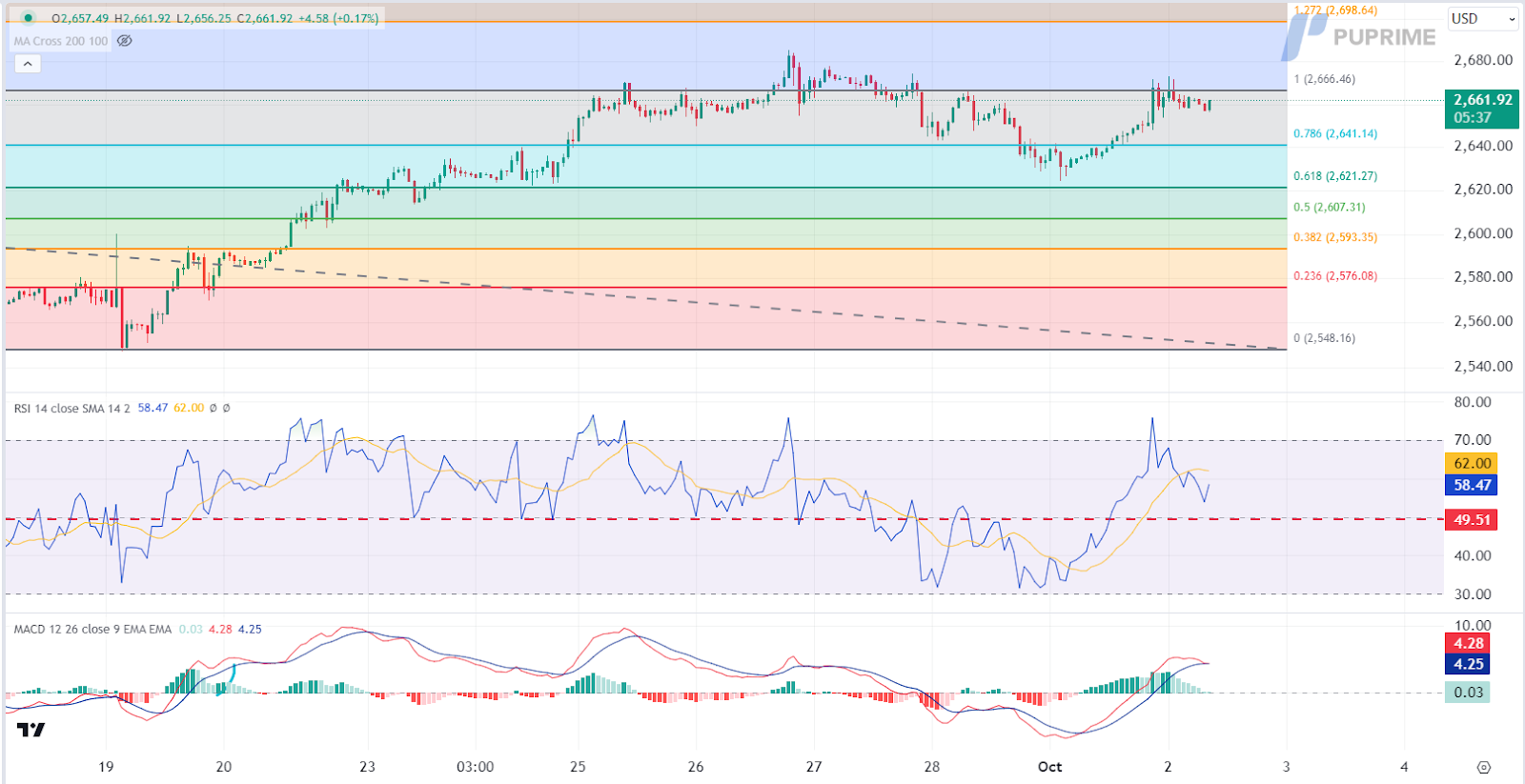Click the 27 date on the time axis

point(813,767)
